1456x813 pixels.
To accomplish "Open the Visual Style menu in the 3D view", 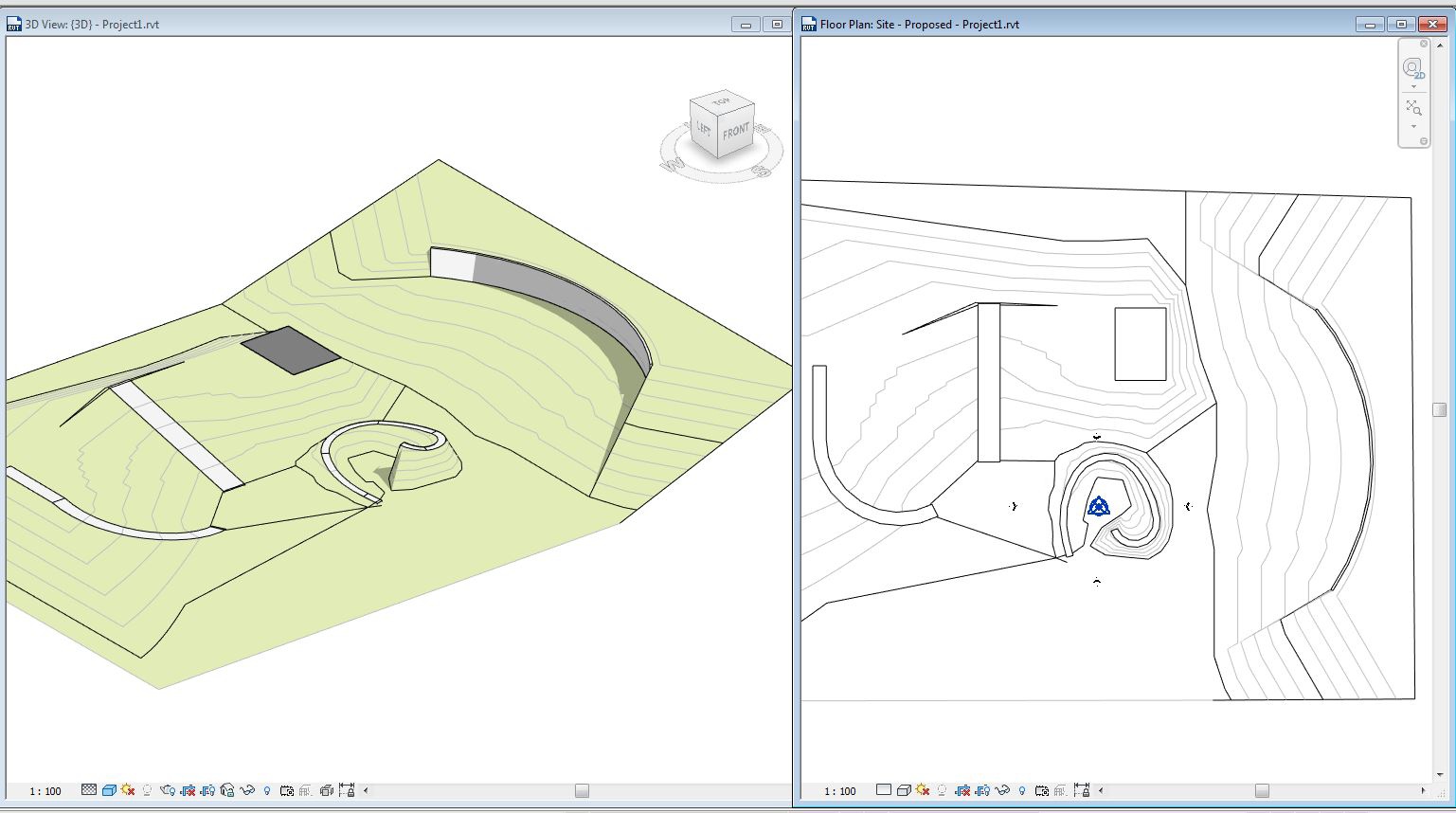I will coord(110,790).
